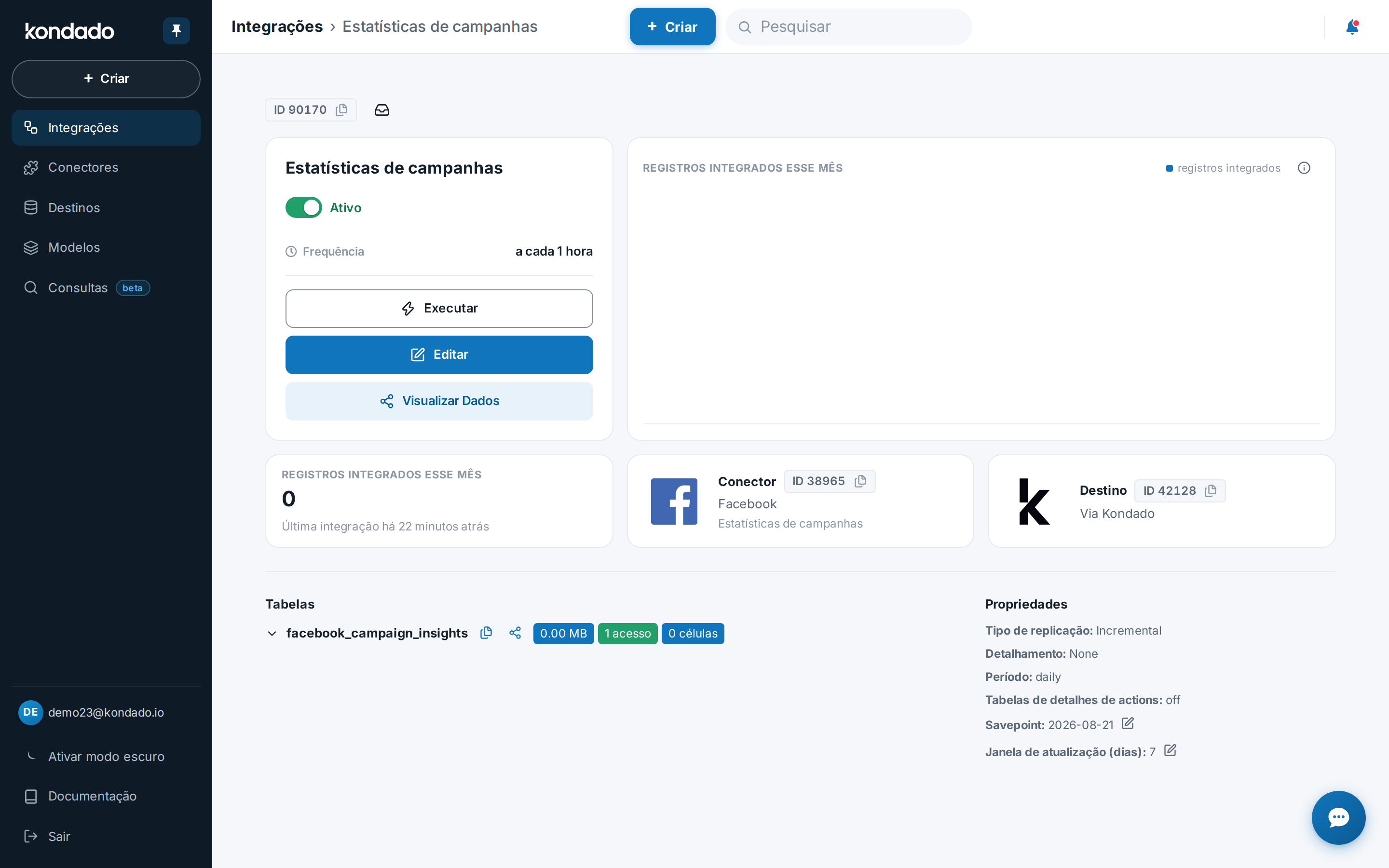Click the 1 acesso badge
Image resolution: width=1389 pixels, height=868 pixels.
point(627,633)
